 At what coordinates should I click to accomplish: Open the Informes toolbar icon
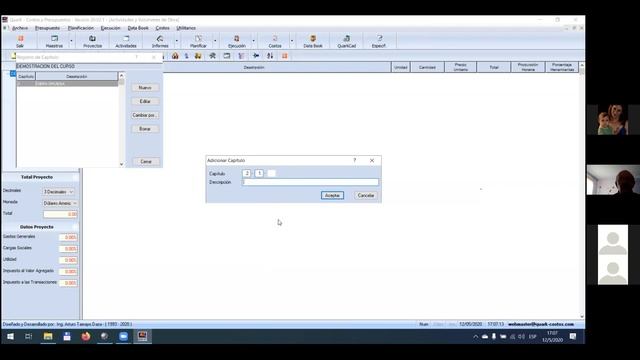pos(160,41)
